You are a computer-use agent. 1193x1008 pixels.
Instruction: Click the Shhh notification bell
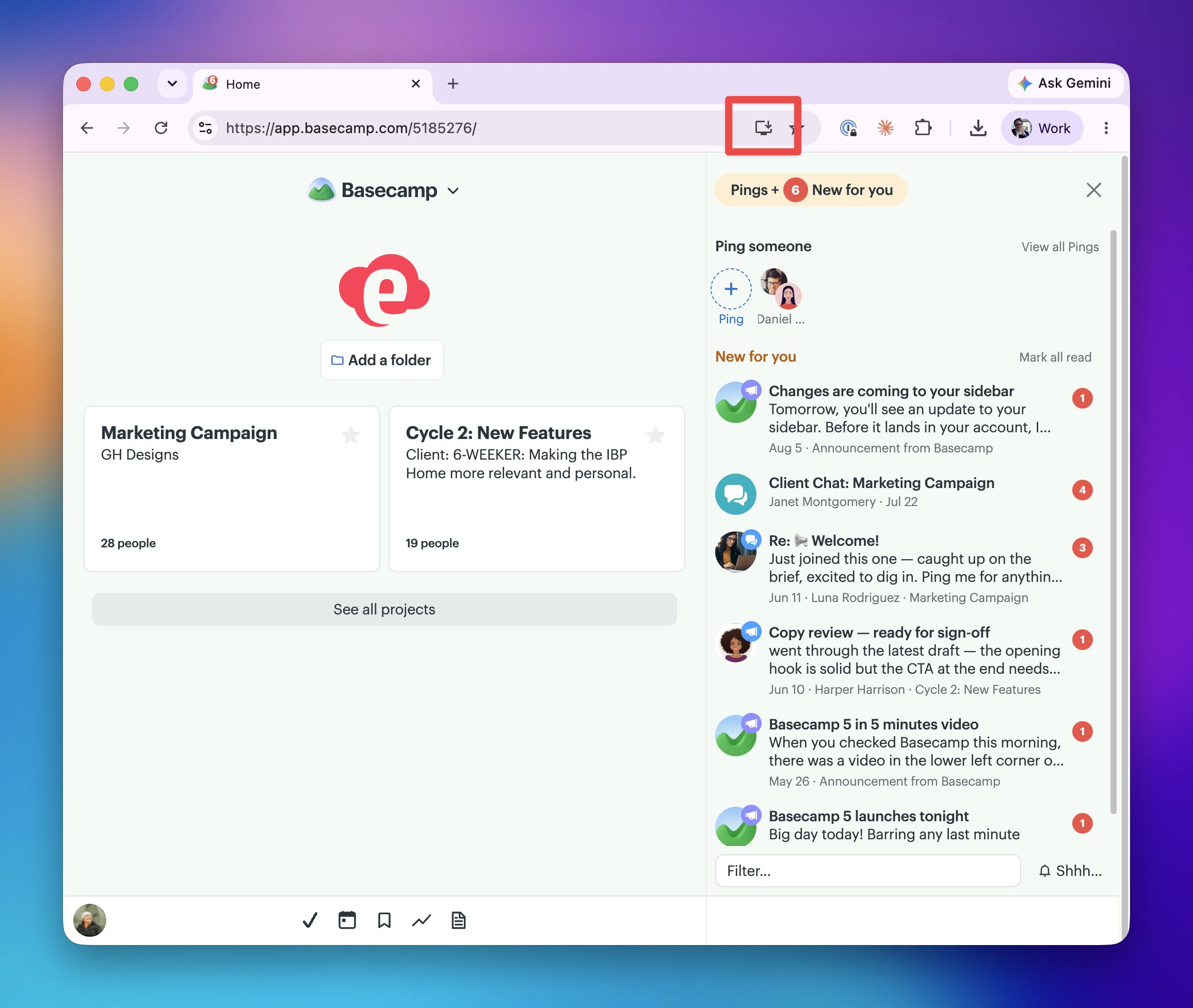(x=1070, y=871)
